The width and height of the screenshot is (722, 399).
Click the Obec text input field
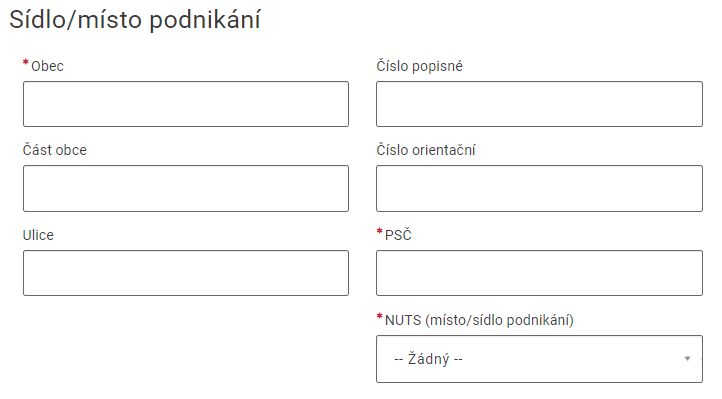coord(186,104)
